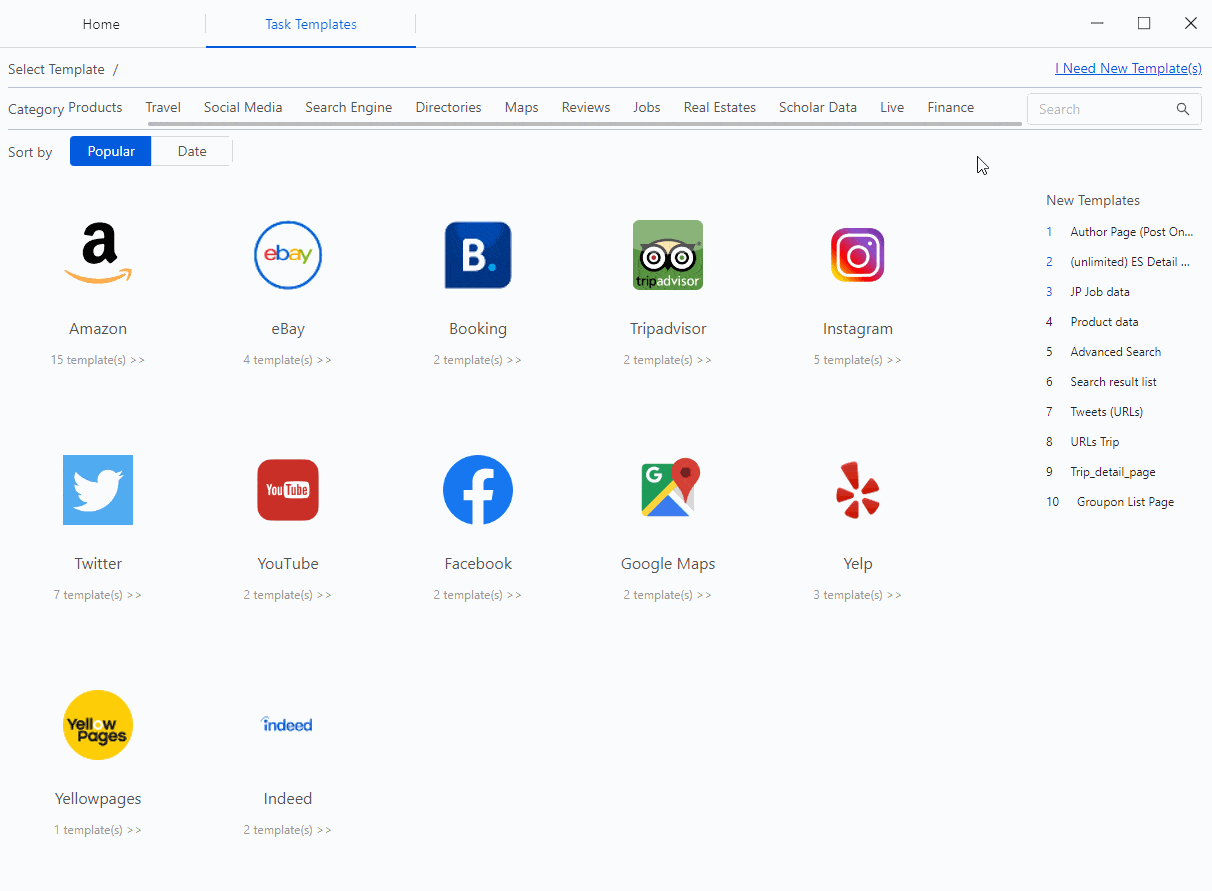Expand Tripadvisor 2 template(s) list
The width and height of the screenshot is (1212, 891).
point(668,360)
